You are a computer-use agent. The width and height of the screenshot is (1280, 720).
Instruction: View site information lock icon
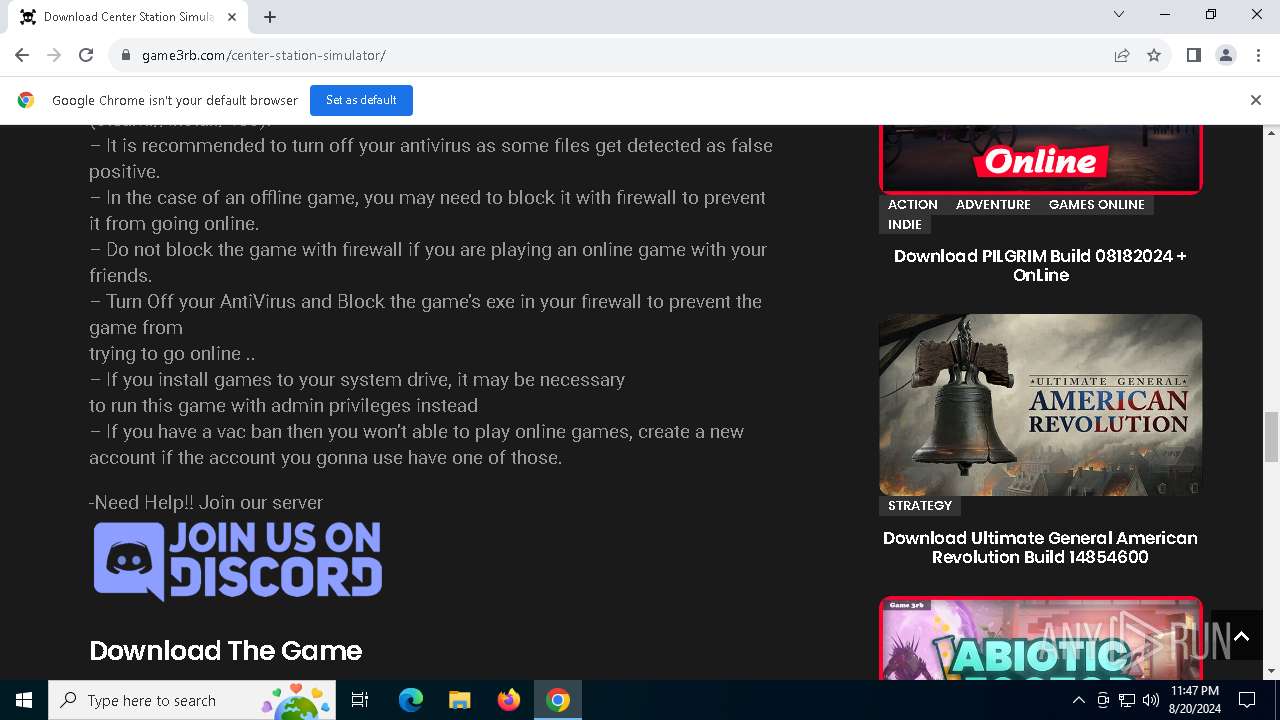(126, 55)
